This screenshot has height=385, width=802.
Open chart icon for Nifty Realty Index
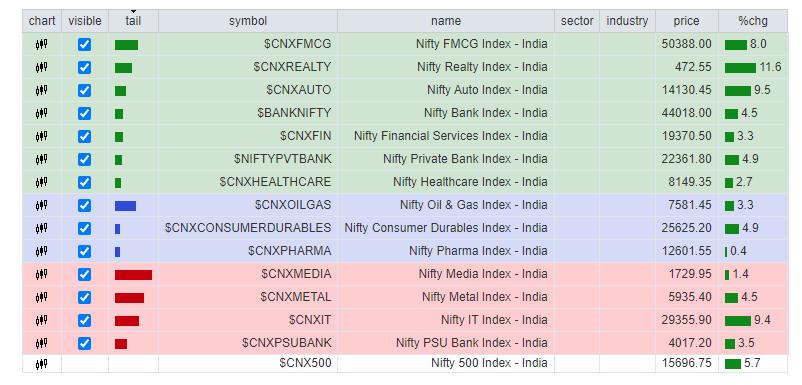tap(41, 67)
